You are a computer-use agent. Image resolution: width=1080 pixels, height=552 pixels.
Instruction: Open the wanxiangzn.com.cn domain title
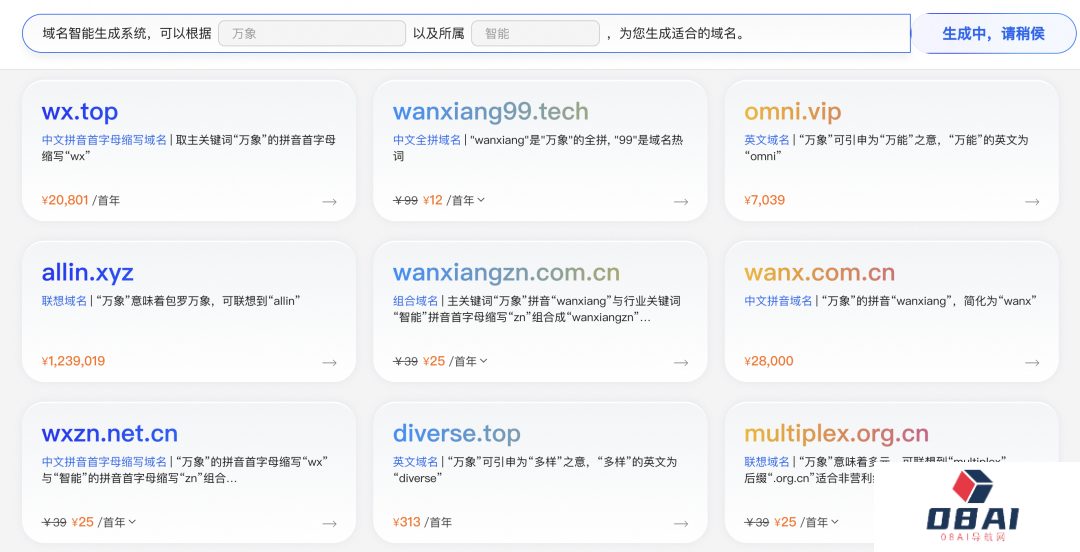(506, 273)
